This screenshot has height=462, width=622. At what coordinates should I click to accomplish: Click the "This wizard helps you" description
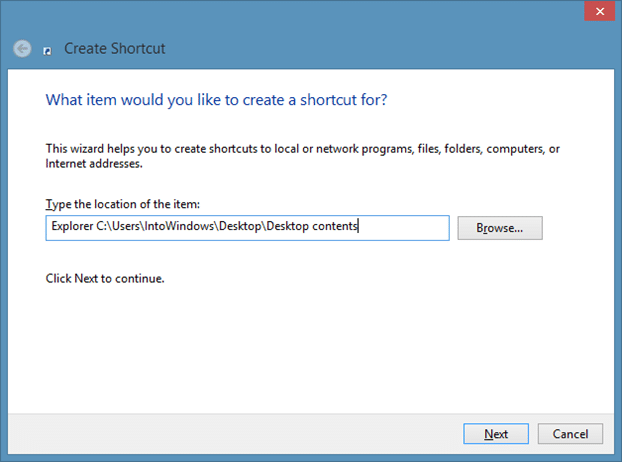pyautogui.click(x=302, y=156)
